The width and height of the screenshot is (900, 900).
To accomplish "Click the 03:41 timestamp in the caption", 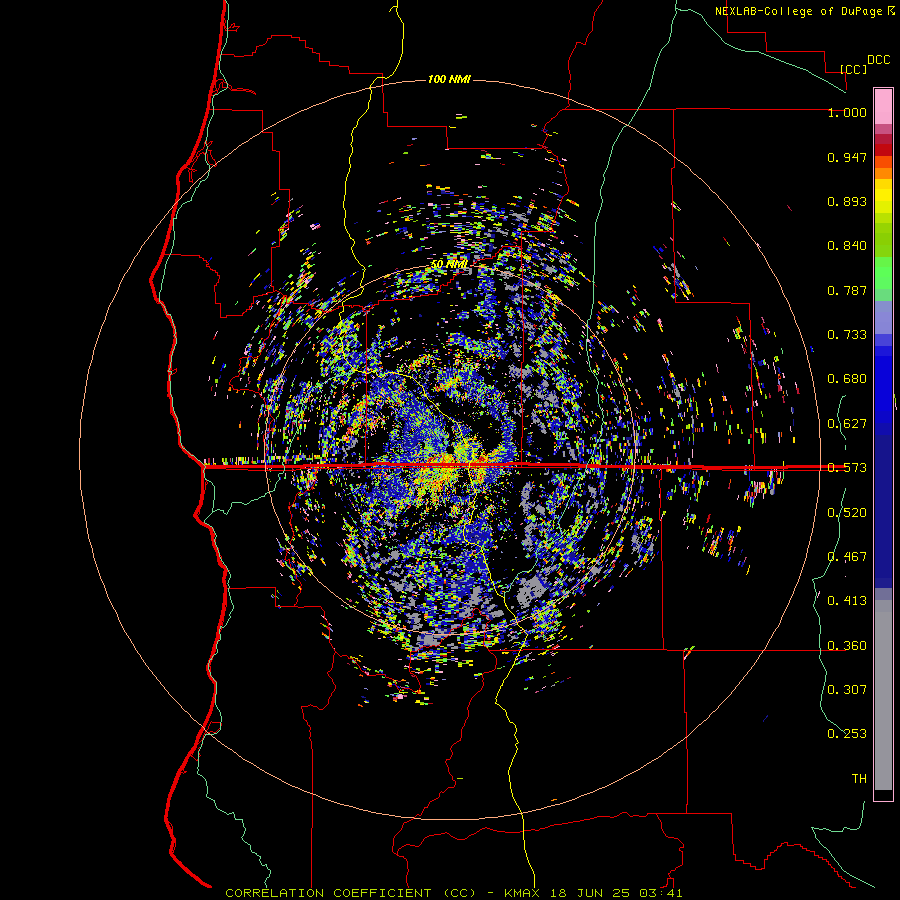I will pos(660,893).
